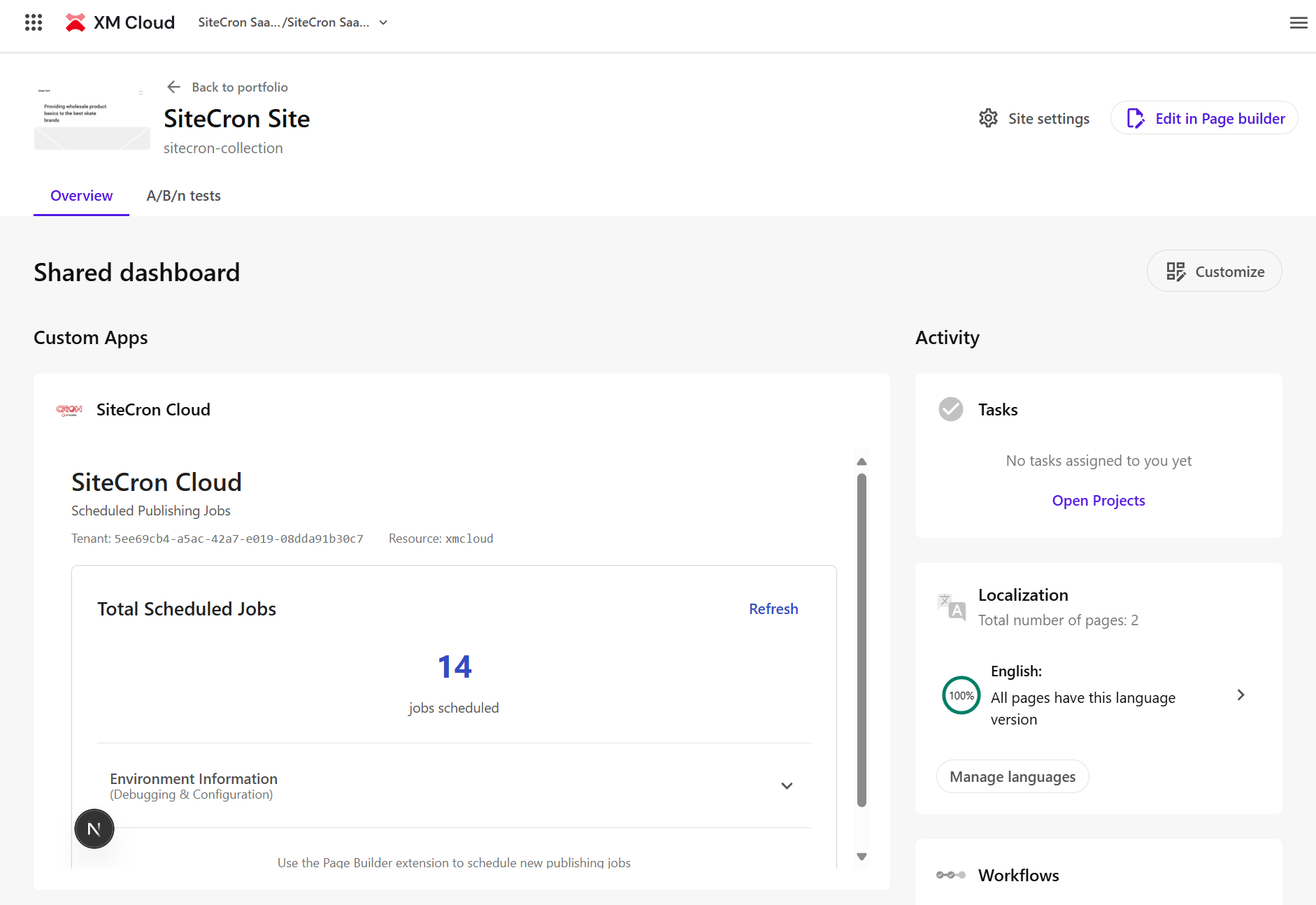Viewport: 1316px width, 905px height.
Task: Click the Localization translate icon
Action: (x=951, y=606)
